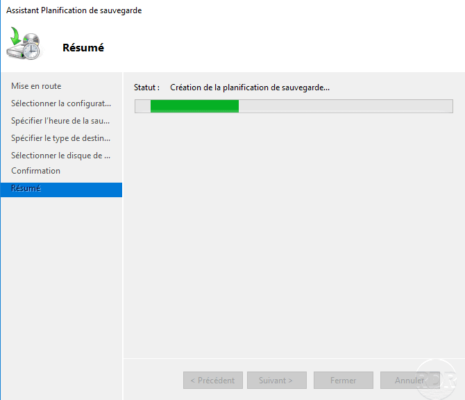The image size is (465, 400).
Task: Cancel with the Annuler button
Action: [410, 380]
